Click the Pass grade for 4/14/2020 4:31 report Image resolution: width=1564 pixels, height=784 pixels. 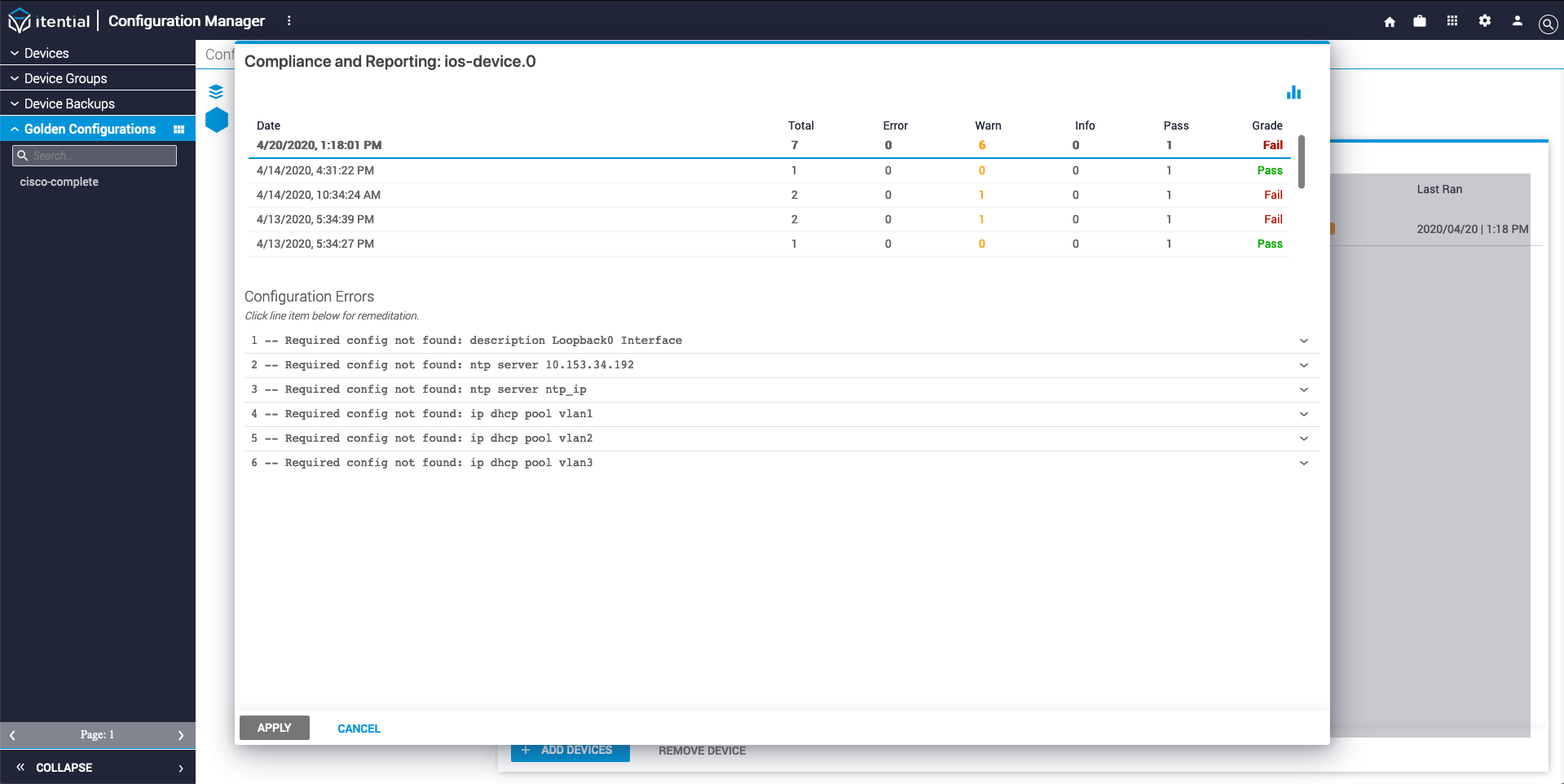1270,170
